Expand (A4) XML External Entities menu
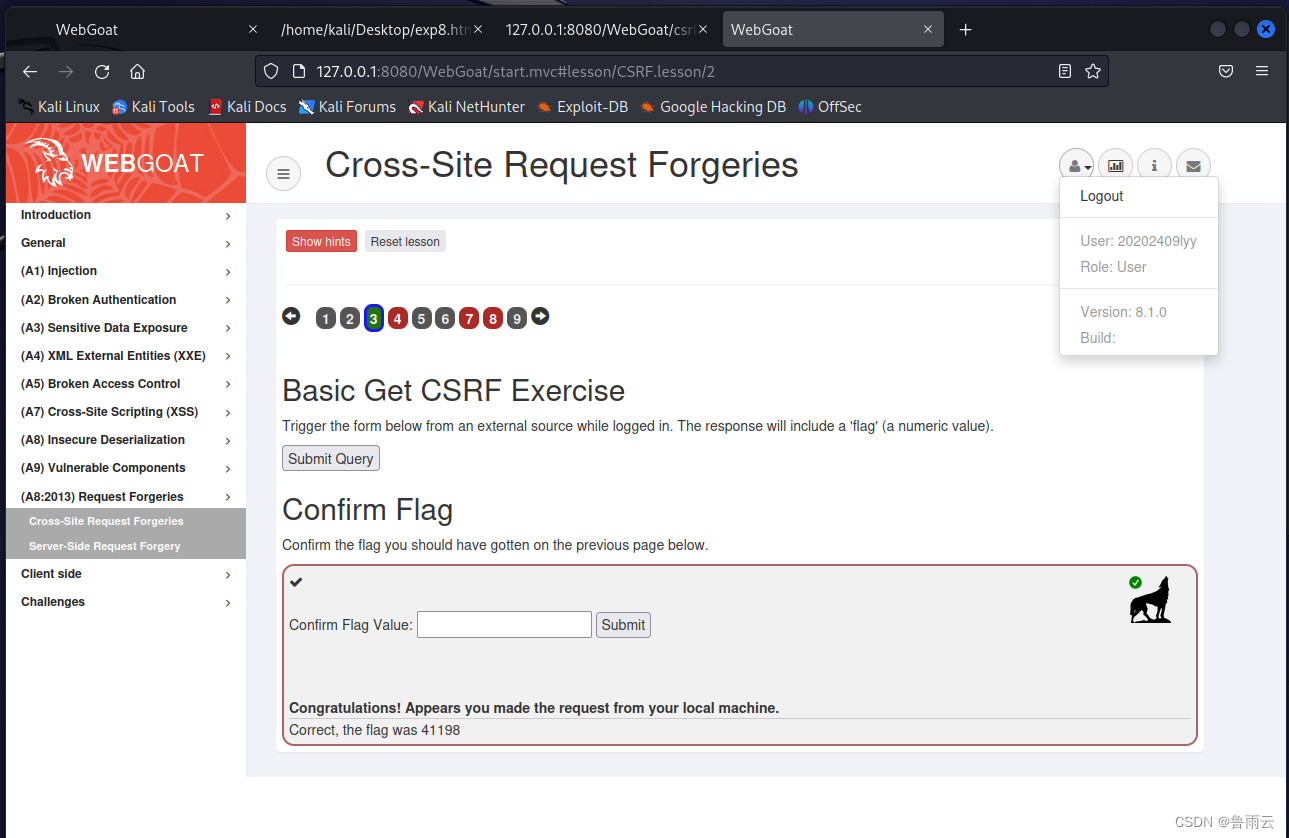This screenshot has width=1289, height=838. (x=125, y=356)
